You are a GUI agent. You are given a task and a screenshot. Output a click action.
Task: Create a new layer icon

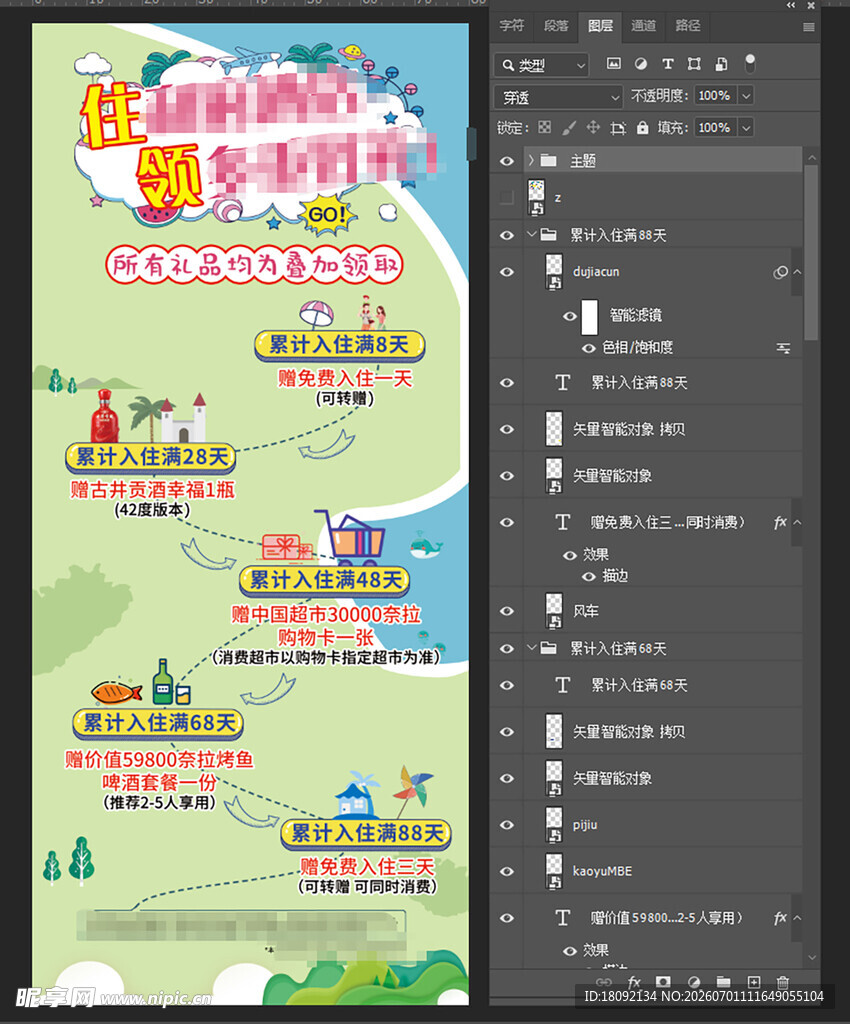click(x=753, y=982)
